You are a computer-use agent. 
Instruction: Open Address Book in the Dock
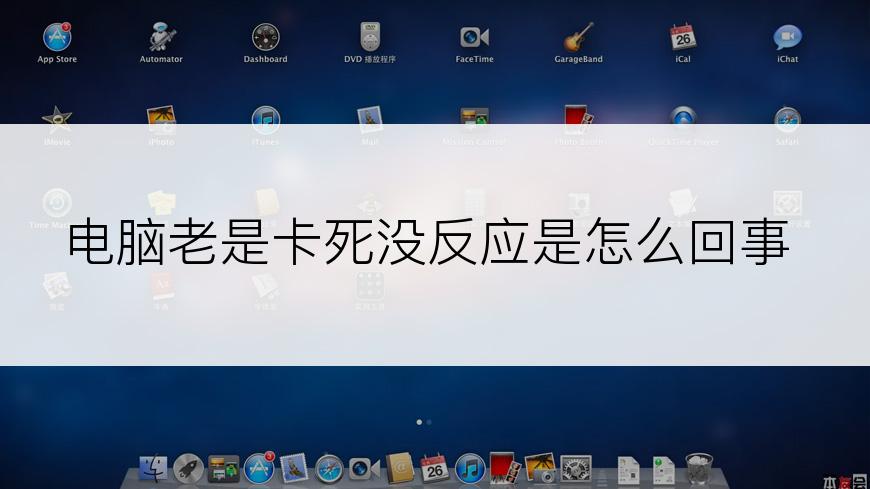tap(399, 468)
